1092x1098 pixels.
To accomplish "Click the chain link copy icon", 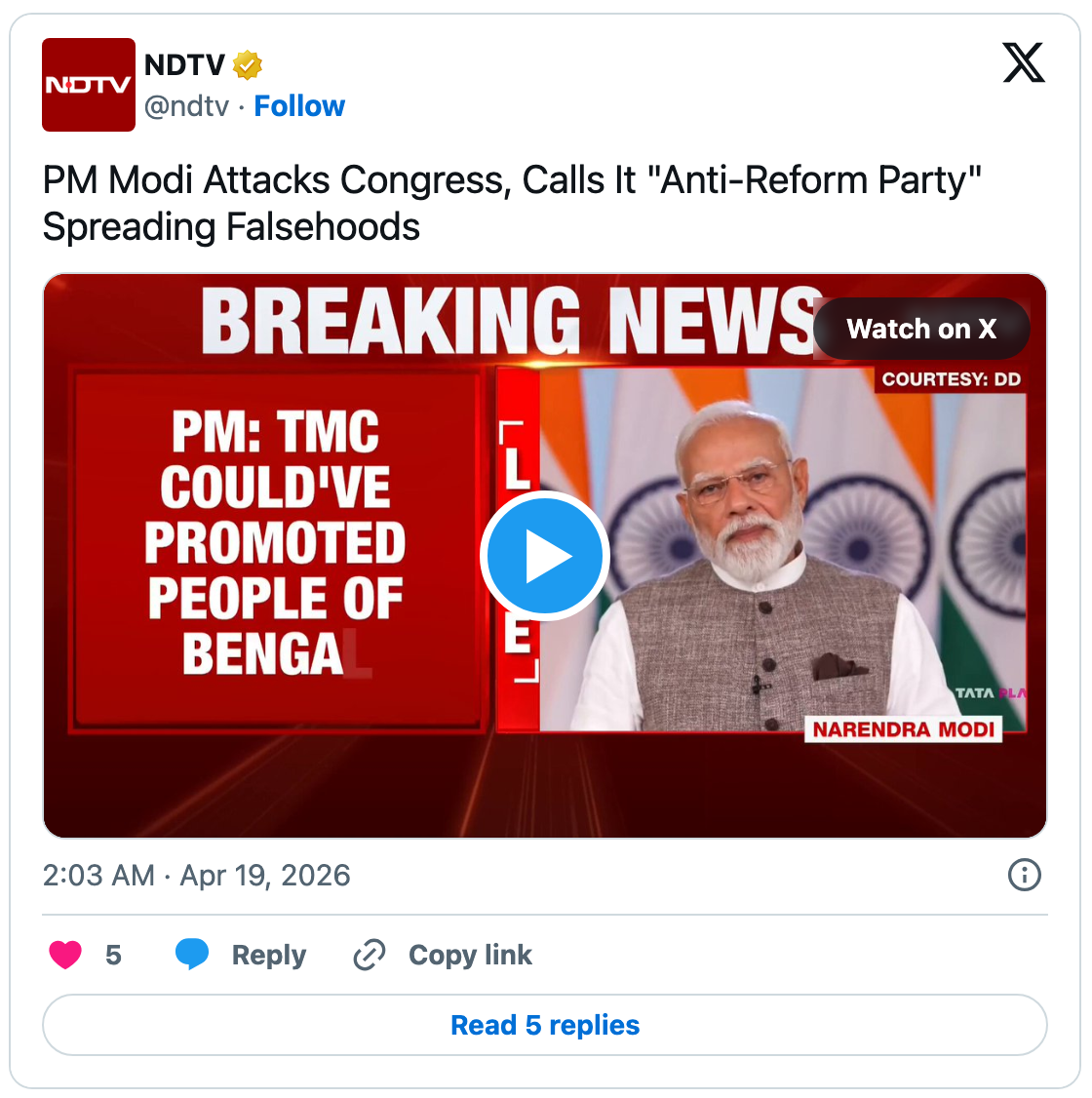I will [370, 955].
